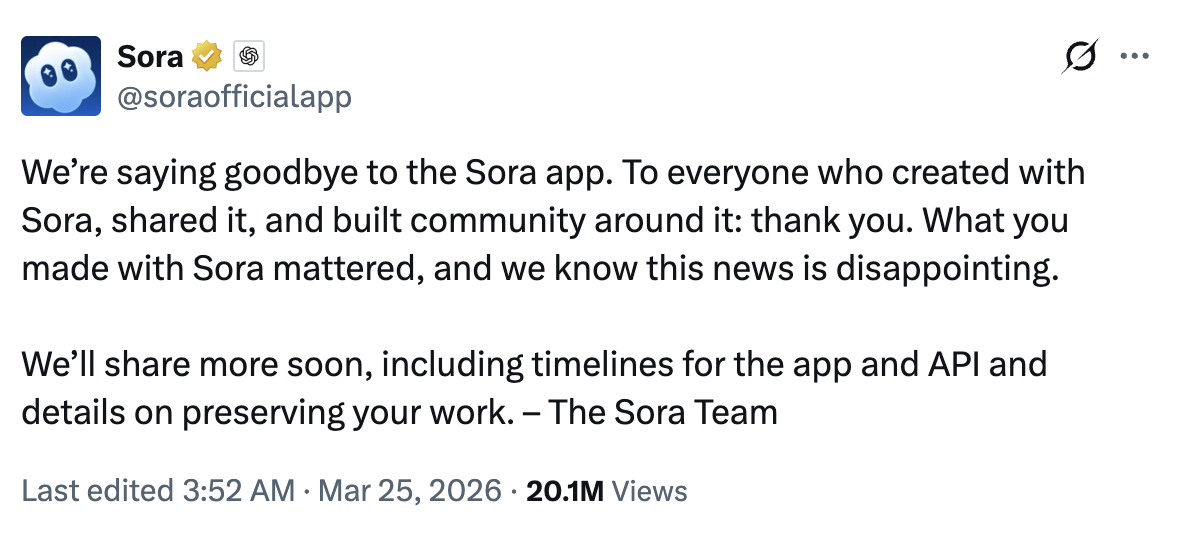Screen dimensions: 1184x536
Task: Click "details on preserving your work" text
Action: 260,412
